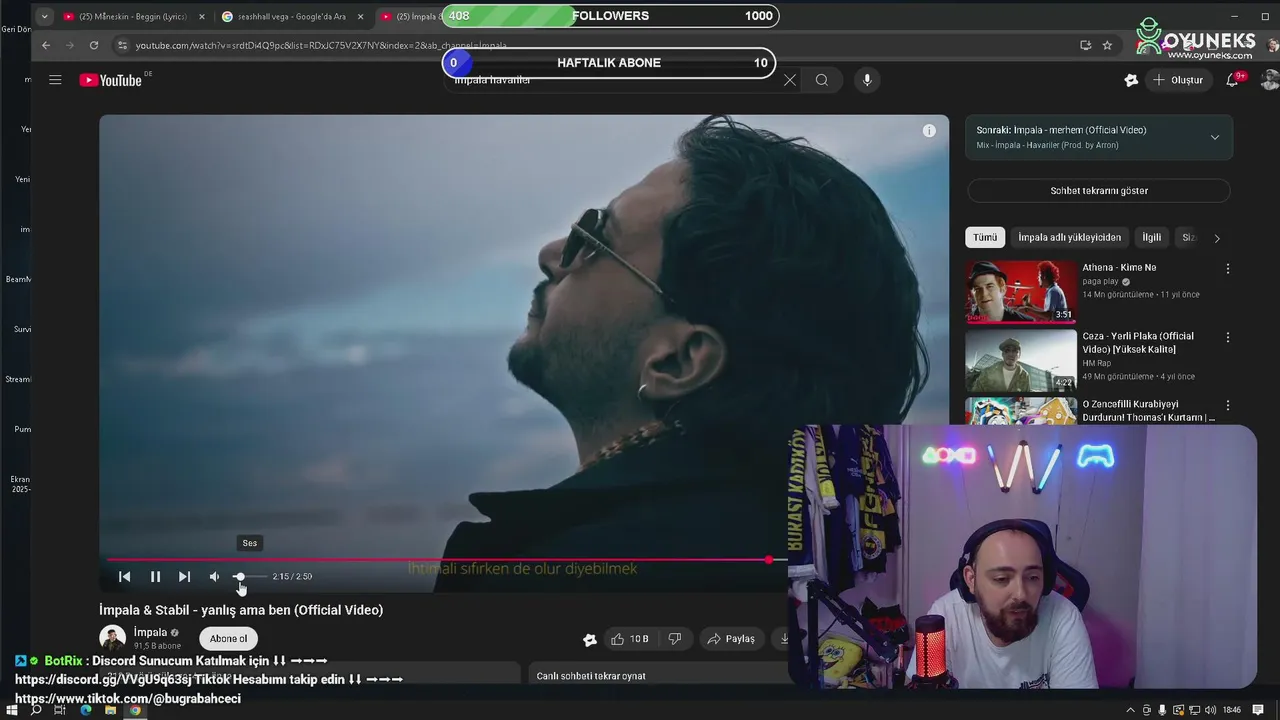Advance the filter chips with right arrow
Screen dimensions: 1280x720
[x=1217, y=238]
